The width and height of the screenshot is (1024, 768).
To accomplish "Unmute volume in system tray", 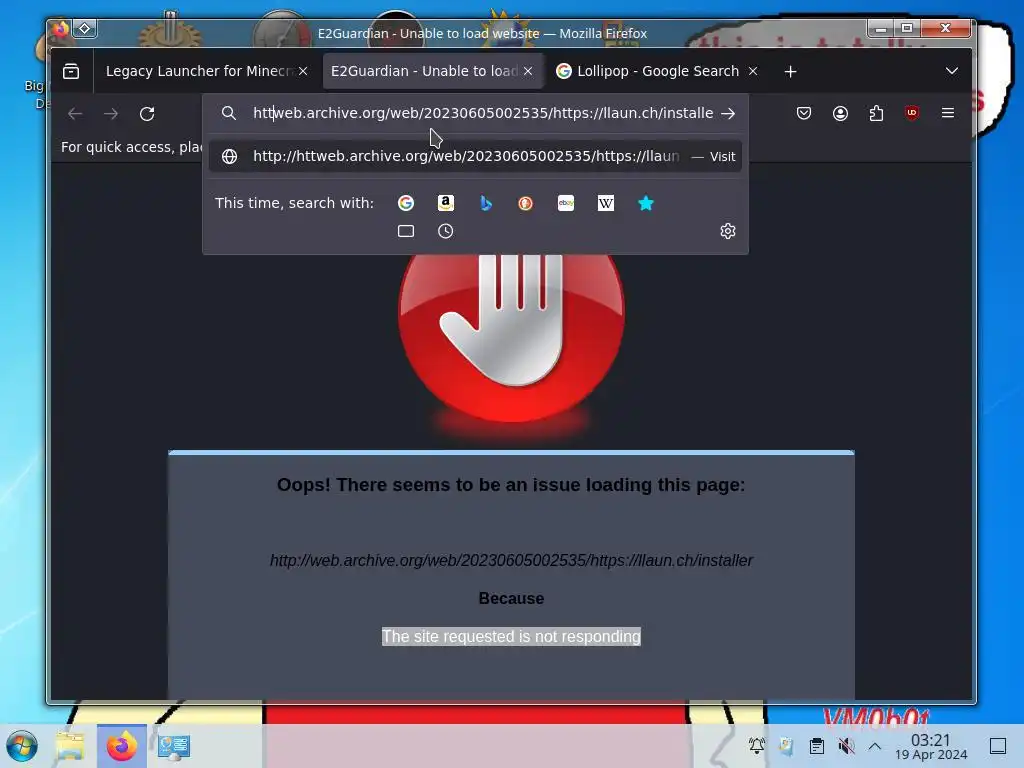I will pyautogui.click(x=846, y=746).
